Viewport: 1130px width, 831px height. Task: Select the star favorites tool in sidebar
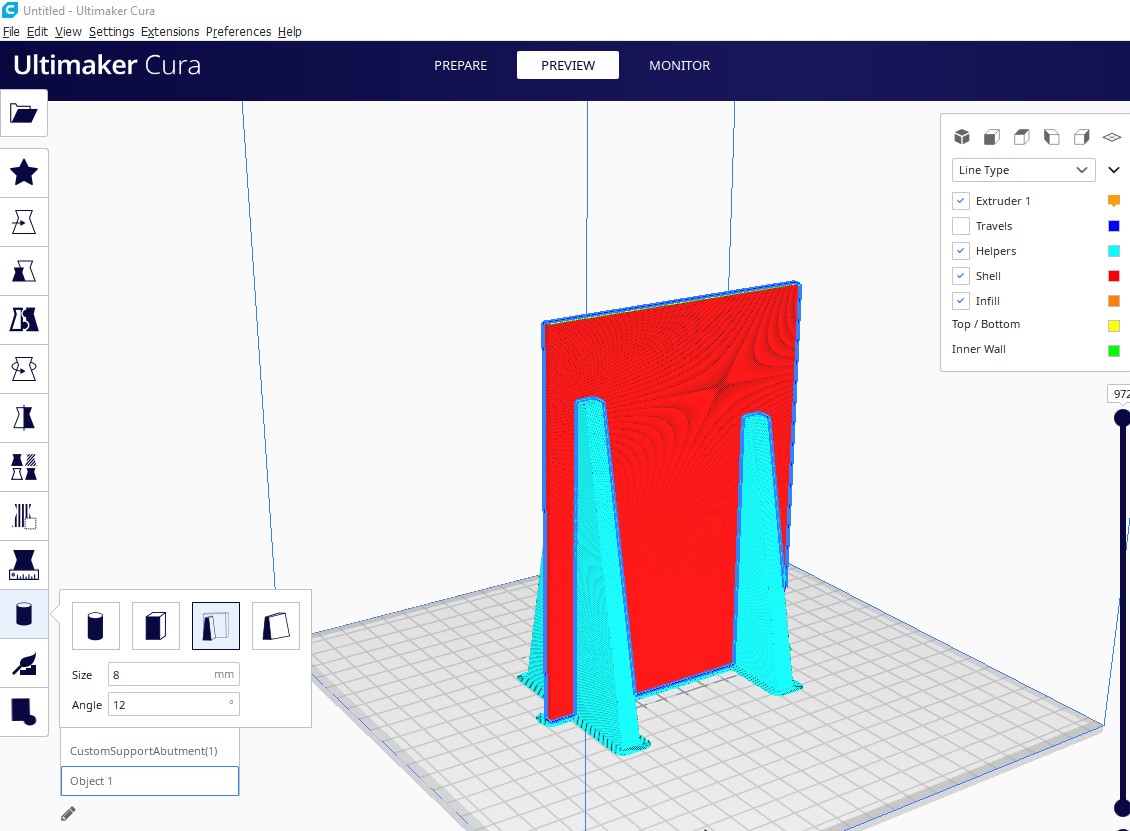24,173
